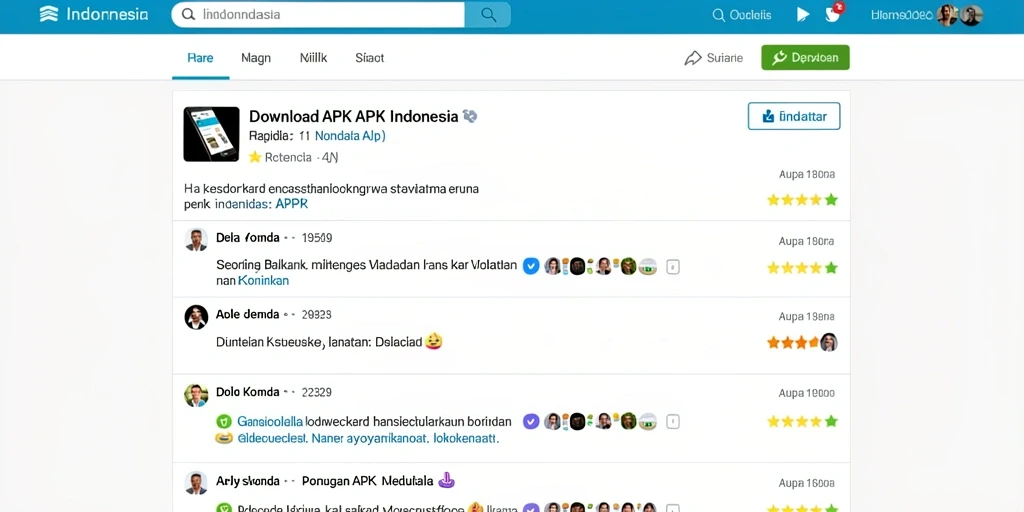
Task: Open Dela Yomda's avatar
Action: pos(196,239)
